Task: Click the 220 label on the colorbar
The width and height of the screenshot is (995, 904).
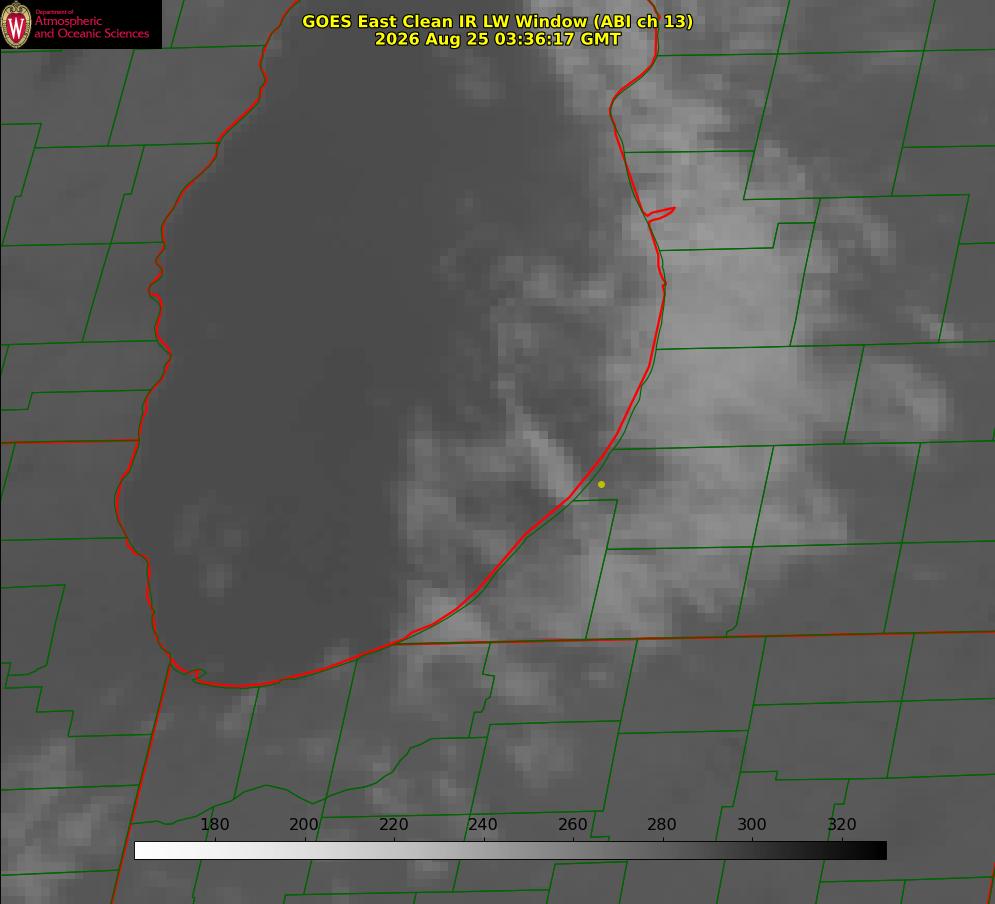Action: [x=393, y=824]
